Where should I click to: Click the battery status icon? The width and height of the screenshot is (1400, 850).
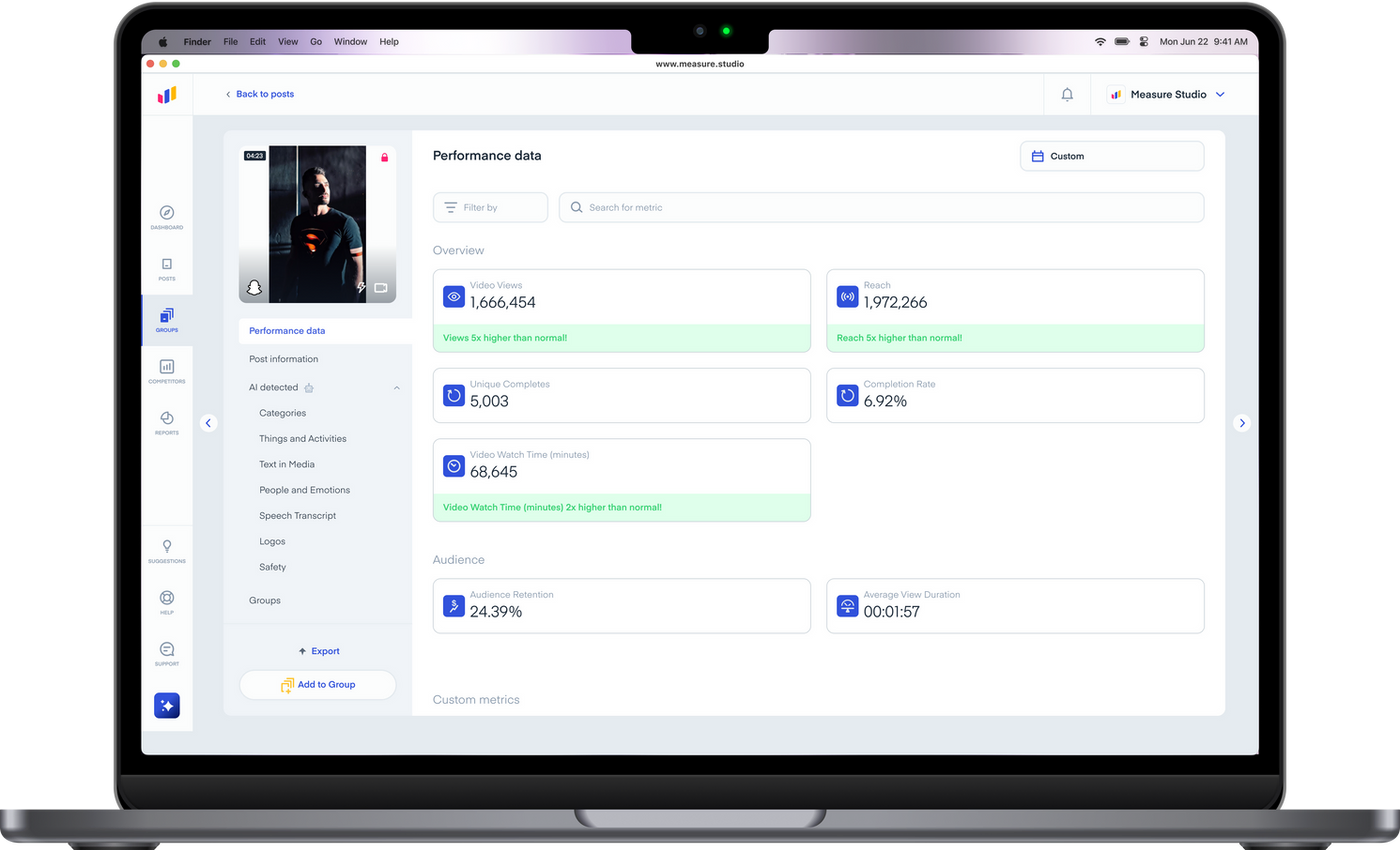tap(1122, 42)
